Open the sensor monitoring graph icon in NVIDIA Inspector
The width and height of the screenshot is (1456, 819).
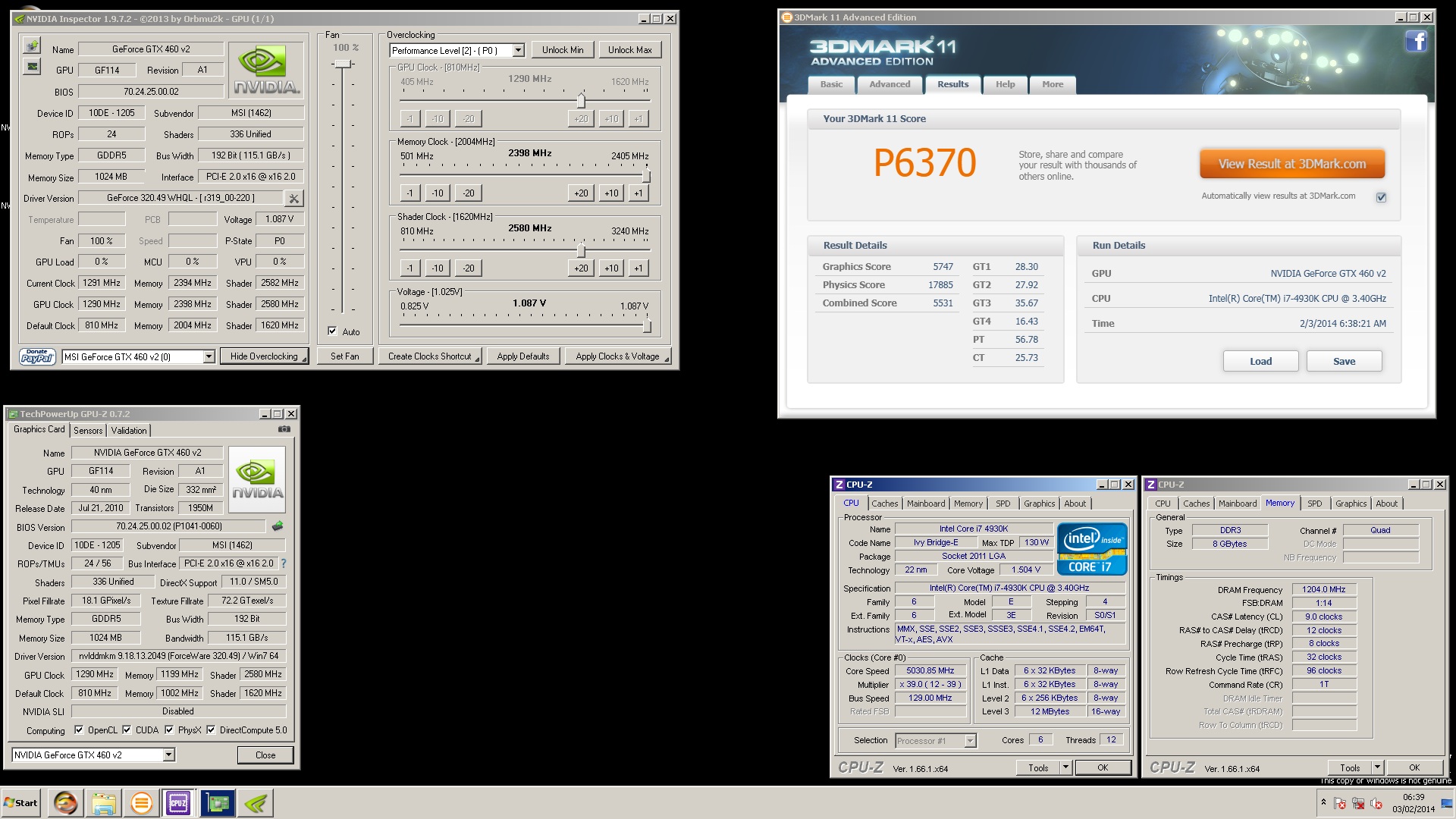32,67
